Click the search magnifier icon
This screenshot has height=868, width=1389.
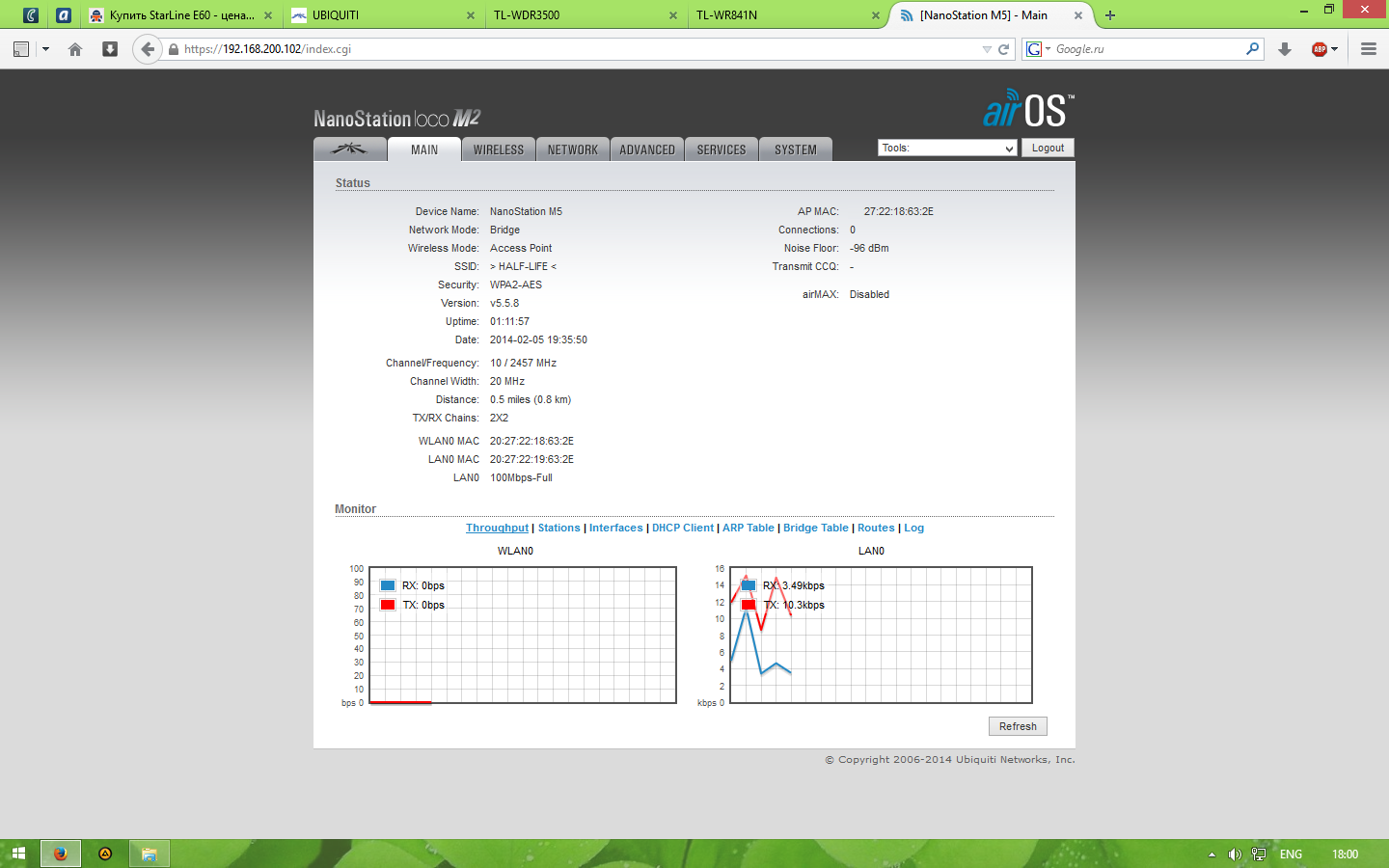pos(1252,49)
